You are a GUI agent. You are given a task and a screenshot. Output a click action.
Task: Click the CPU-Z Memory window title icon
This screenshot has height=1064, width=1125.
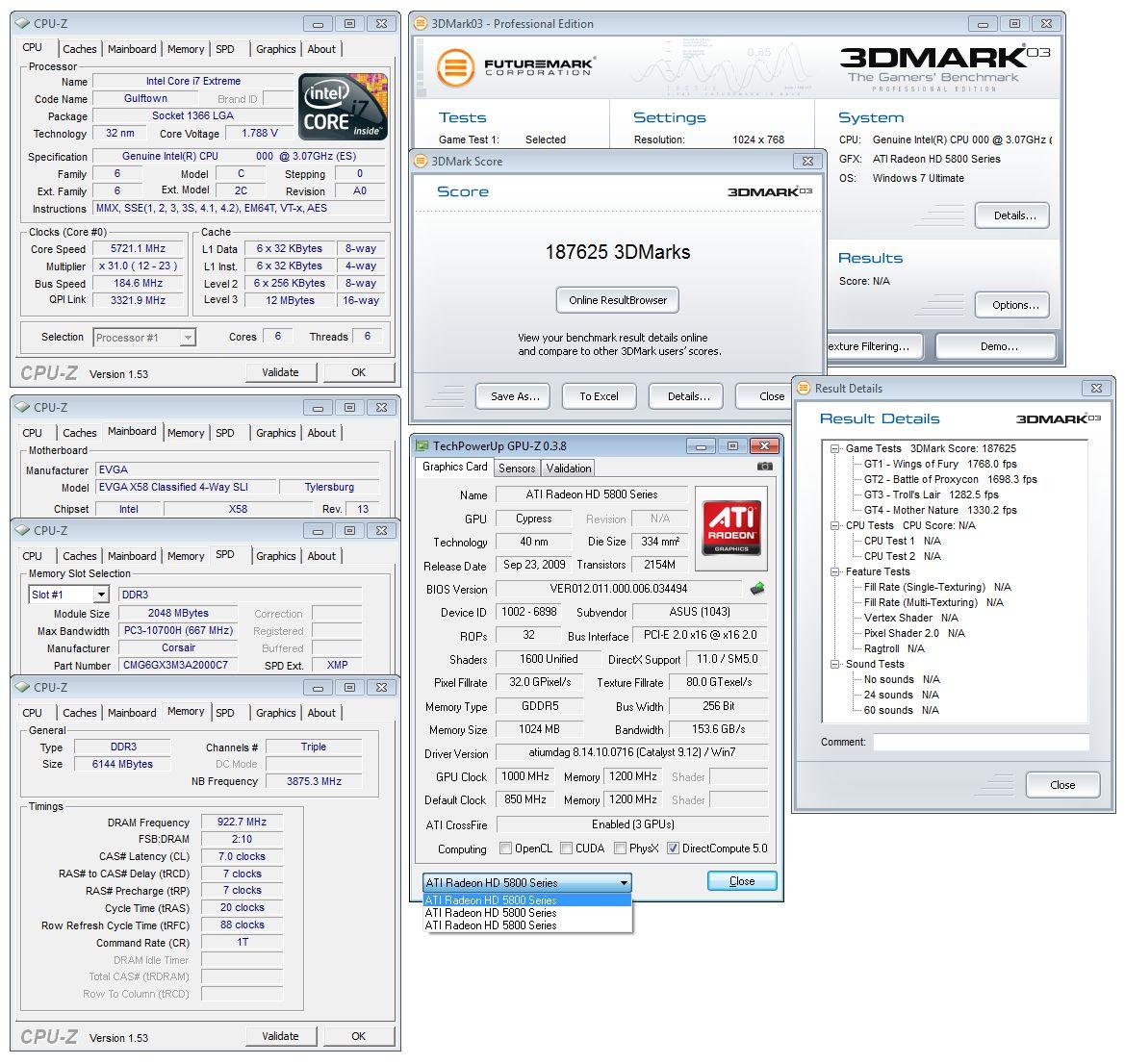22,687
